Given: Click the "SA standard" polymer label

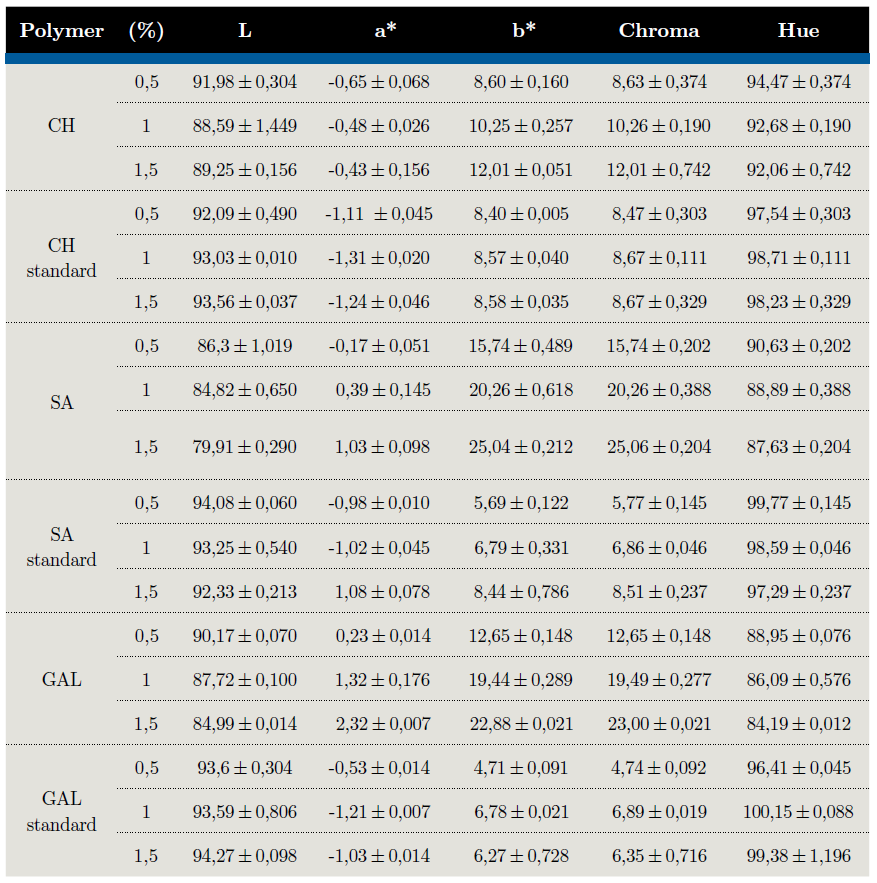Looking at the screenshot, I should (x=62, y=547).
